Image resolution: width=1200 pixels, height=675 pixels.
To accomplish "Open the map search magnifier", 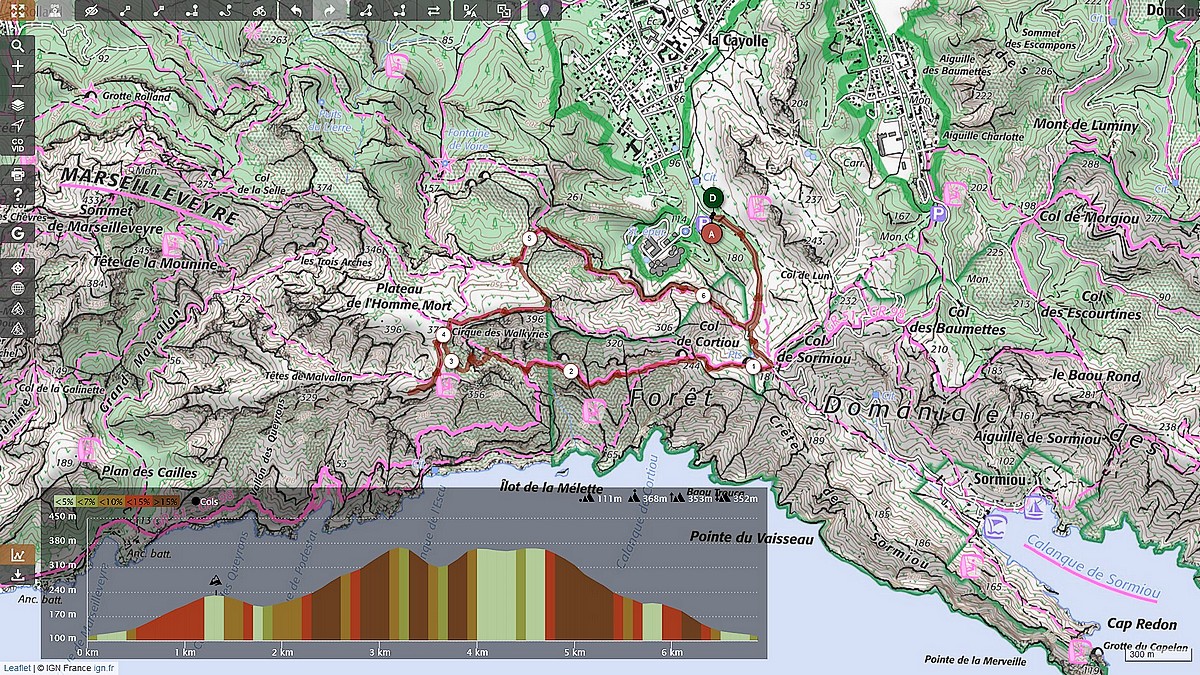I will (18, 45).
